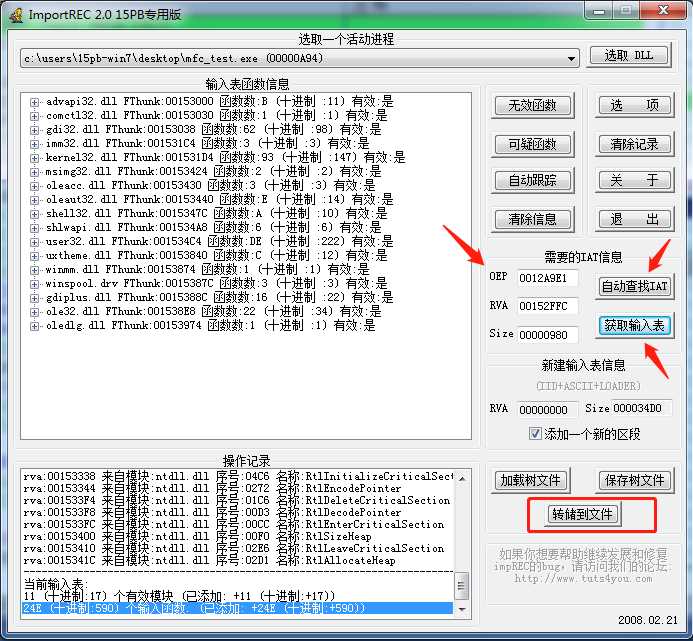Select log line RtlAllocateHeap

[x=209, y=561]
